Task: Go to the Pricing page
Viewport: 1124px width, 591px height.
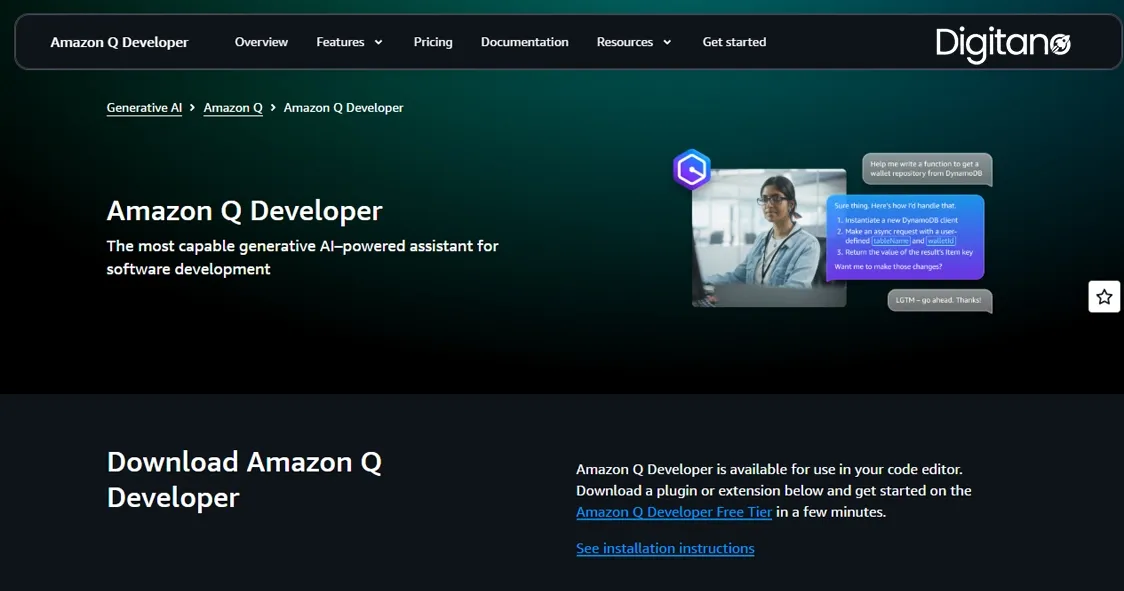Action: coord(433,42)
